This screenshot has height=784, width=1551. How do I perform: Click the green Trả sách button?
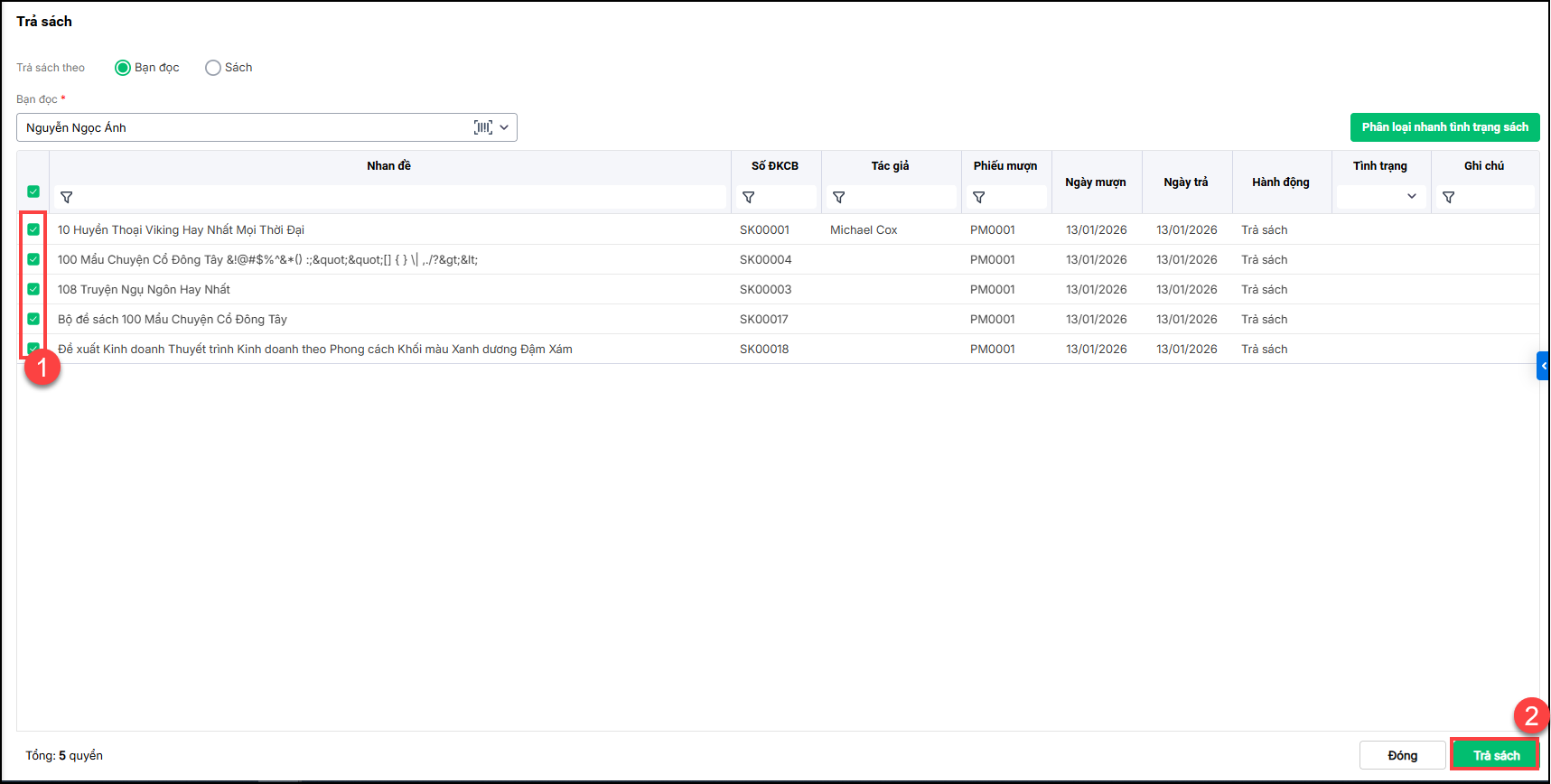click(x=1495, y=755)
